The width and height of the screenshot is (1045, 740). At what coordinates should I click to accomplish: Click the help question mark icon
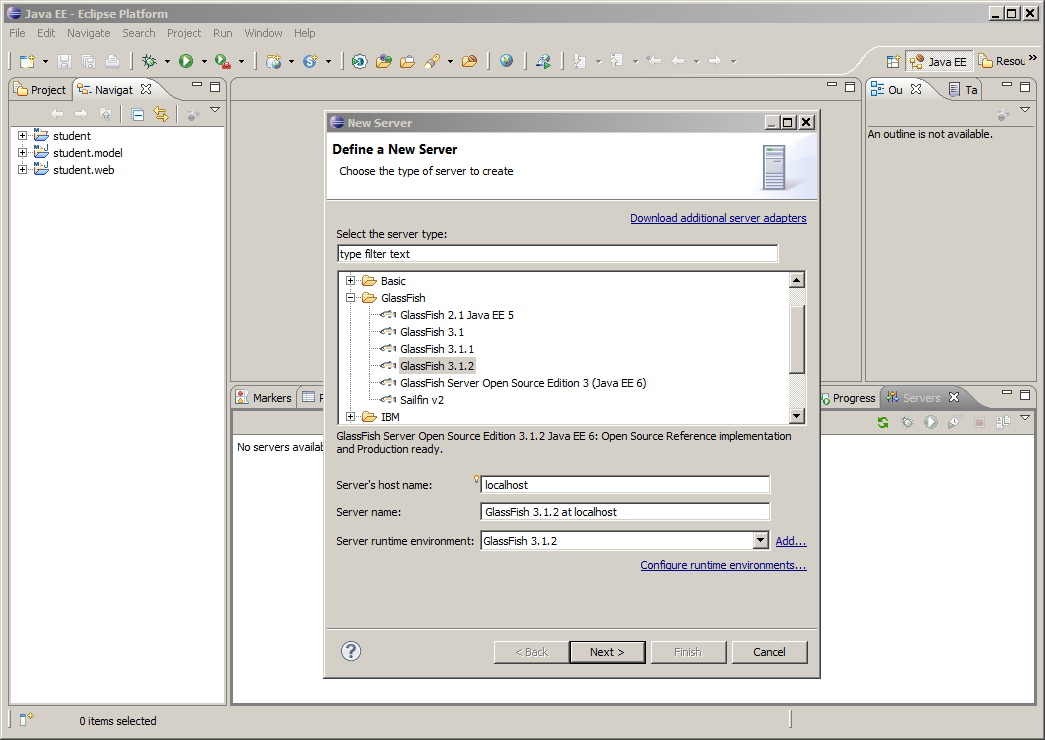click(351, 651)
